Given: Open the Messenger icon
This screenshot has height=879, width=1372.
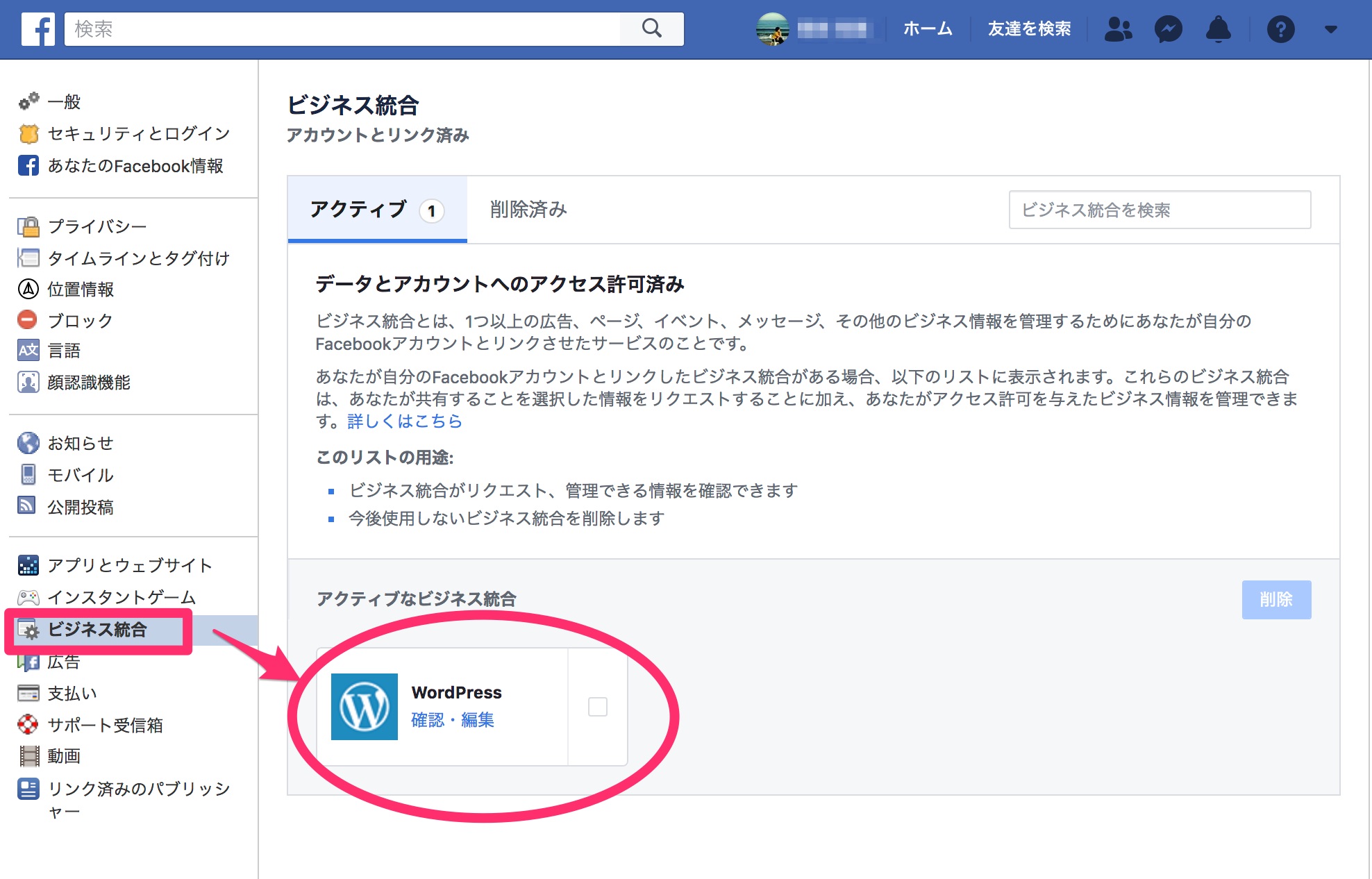Looking at the screenshot, I should point(1168,29).
